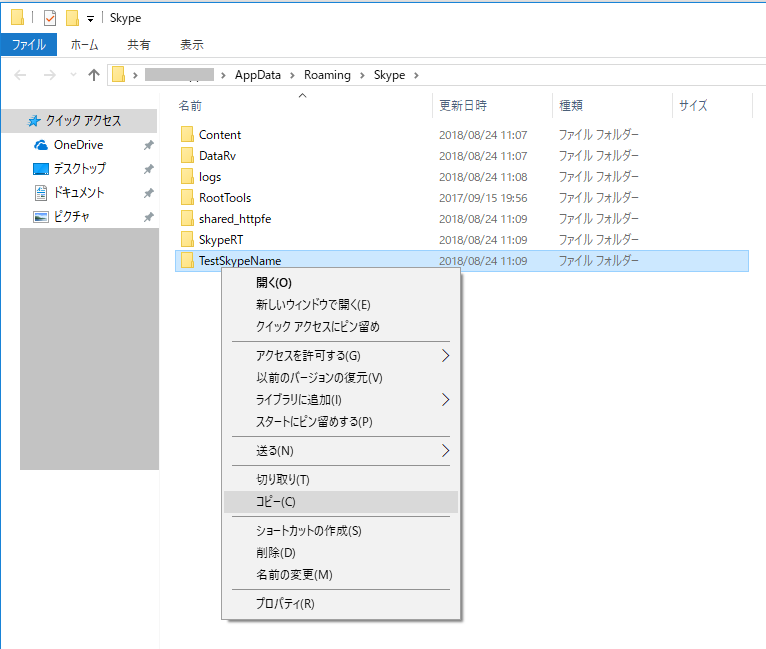
Task: Click the logs folder icon
Action: click(187, 176)
